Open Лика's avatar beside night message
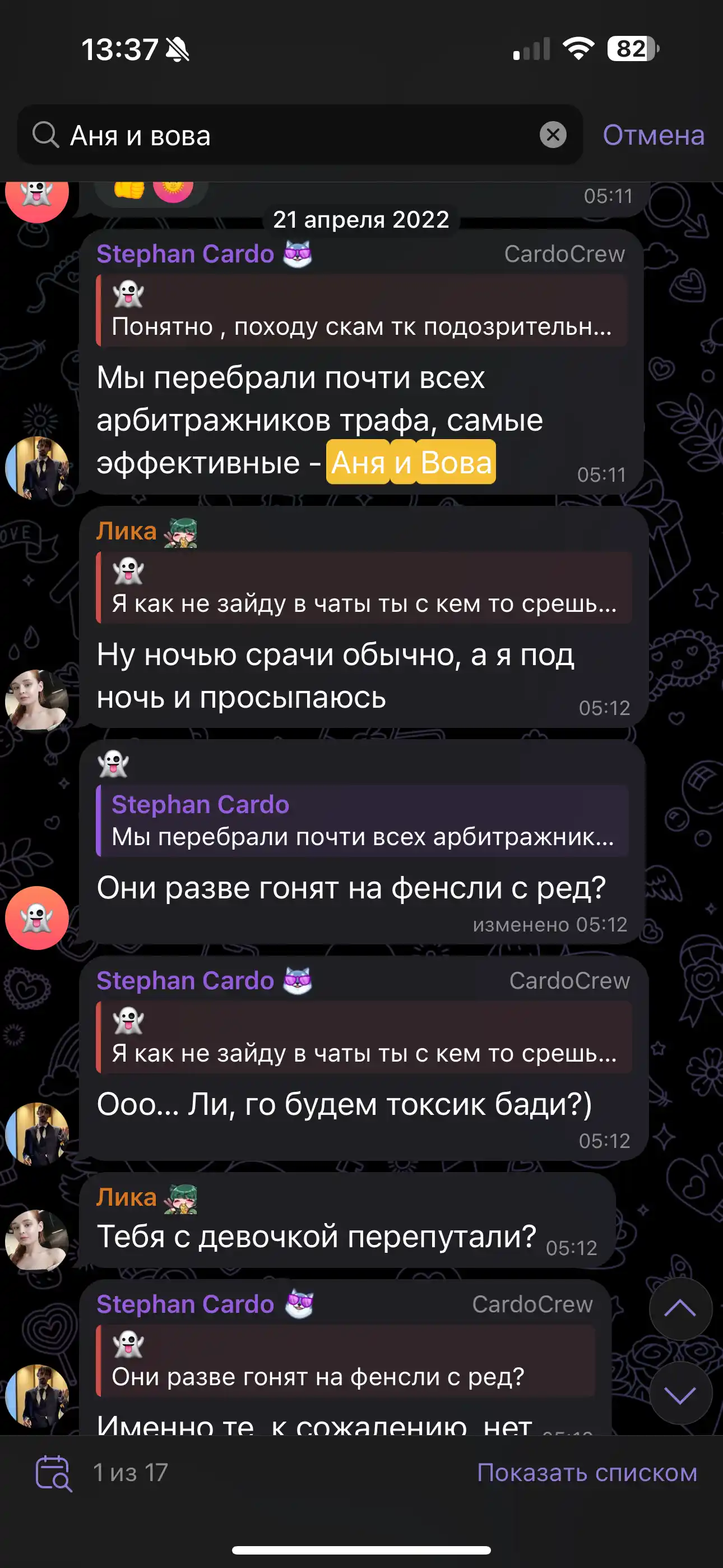Viewport: 723px width, 1568px height. [x=36, y=700]
